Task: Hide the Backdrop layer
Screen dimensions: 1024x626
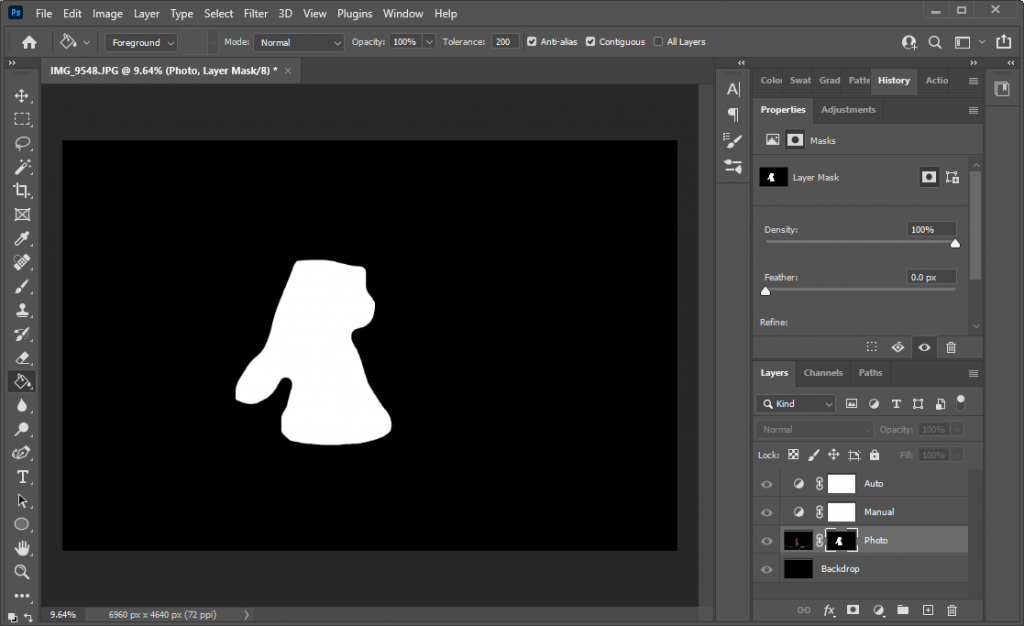Action: [766, 568]
